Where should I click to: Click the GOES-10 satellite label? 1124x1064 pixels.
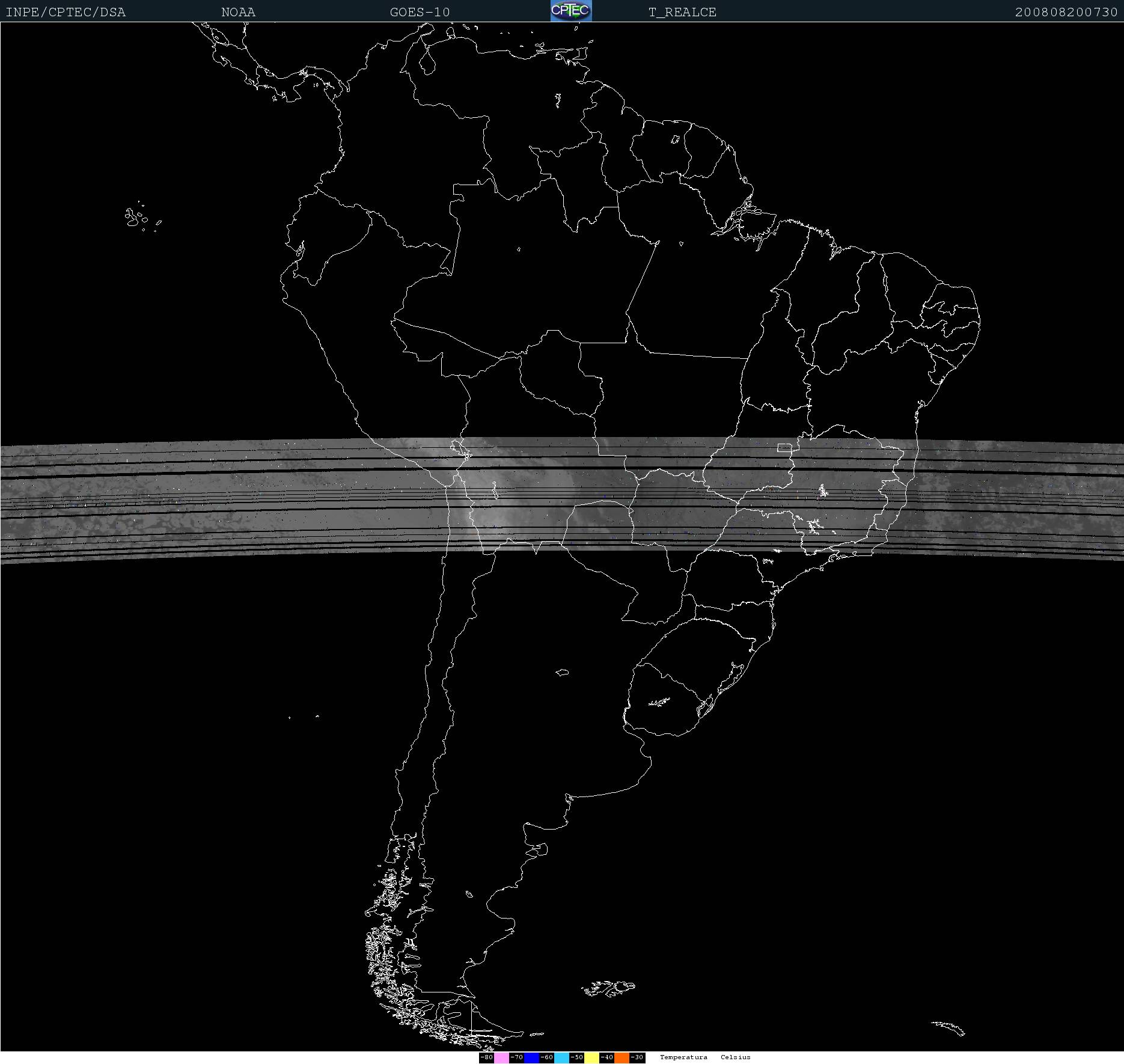pos(420,12)
